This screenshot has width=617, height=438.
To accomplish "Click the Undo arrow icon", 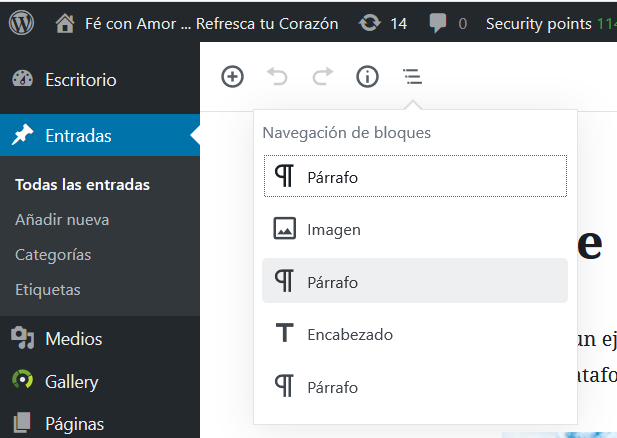I will click(277, 76).
